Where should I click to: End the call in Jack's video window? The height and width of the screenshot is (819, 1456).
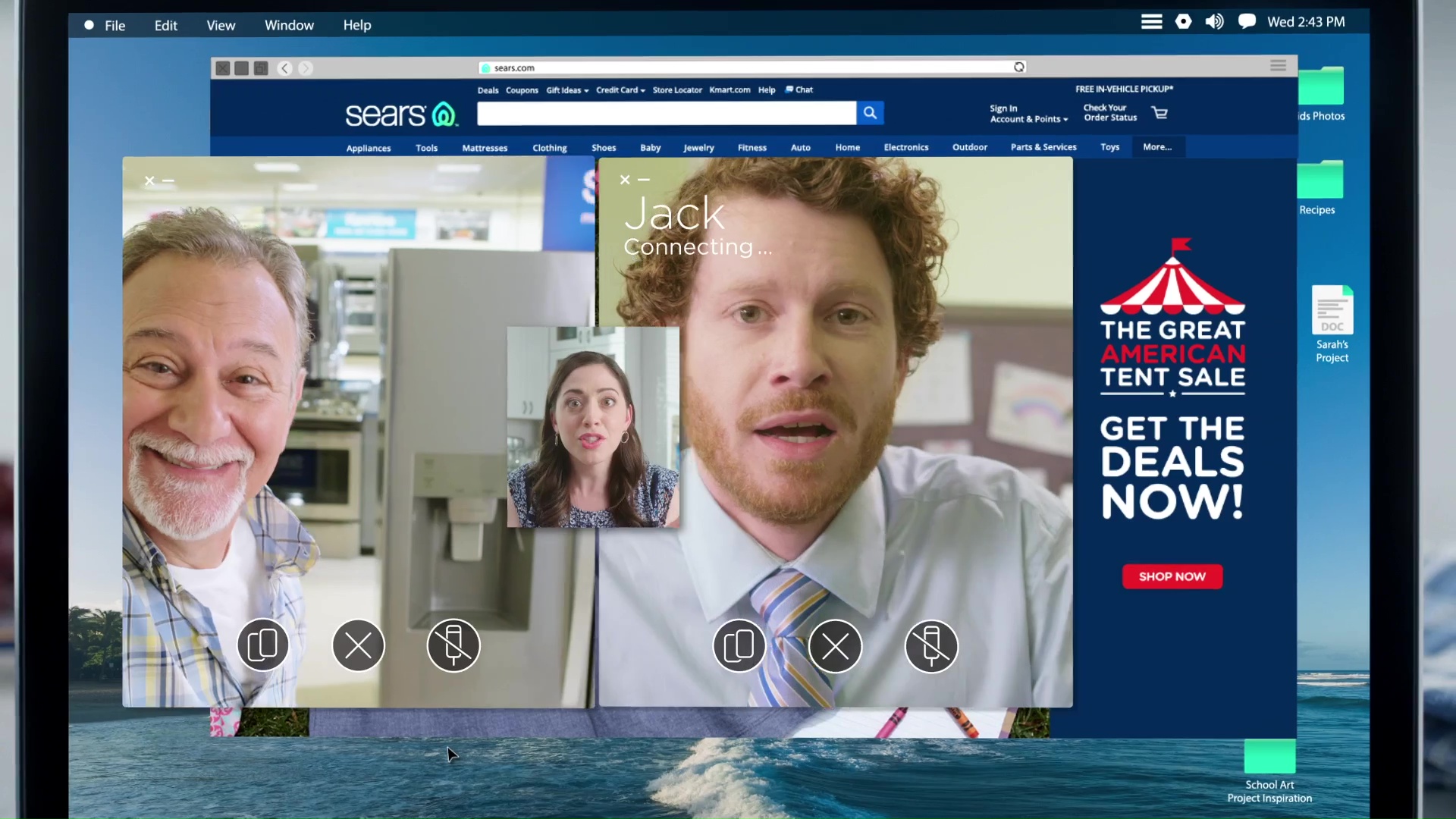tap(835, 646)
